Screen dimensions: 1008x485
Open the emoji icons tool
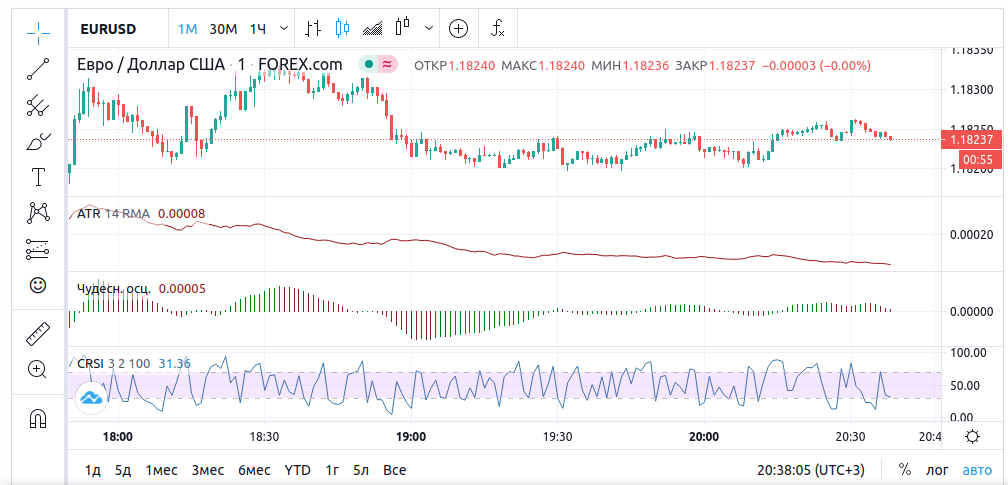(x=38, y=285)
